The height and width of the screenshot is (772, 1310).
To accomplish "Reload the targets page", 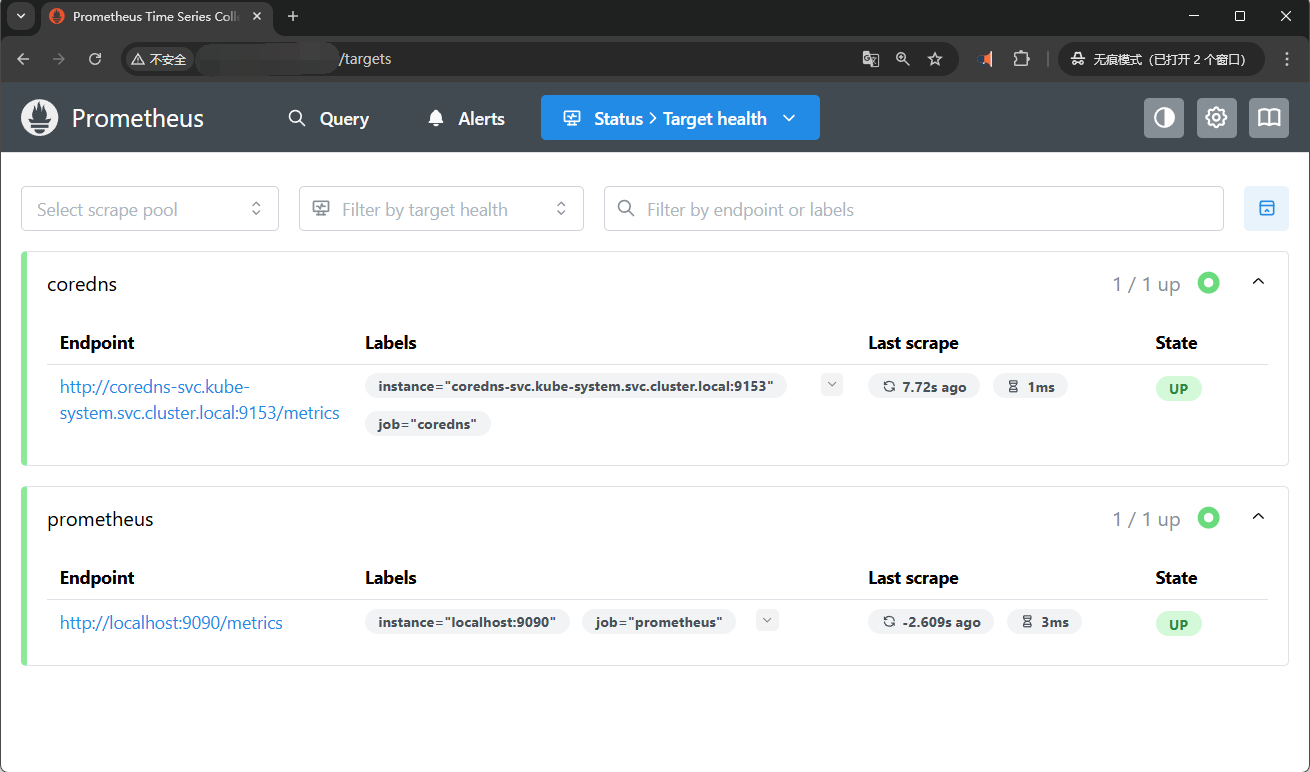I will coord(95,59).
